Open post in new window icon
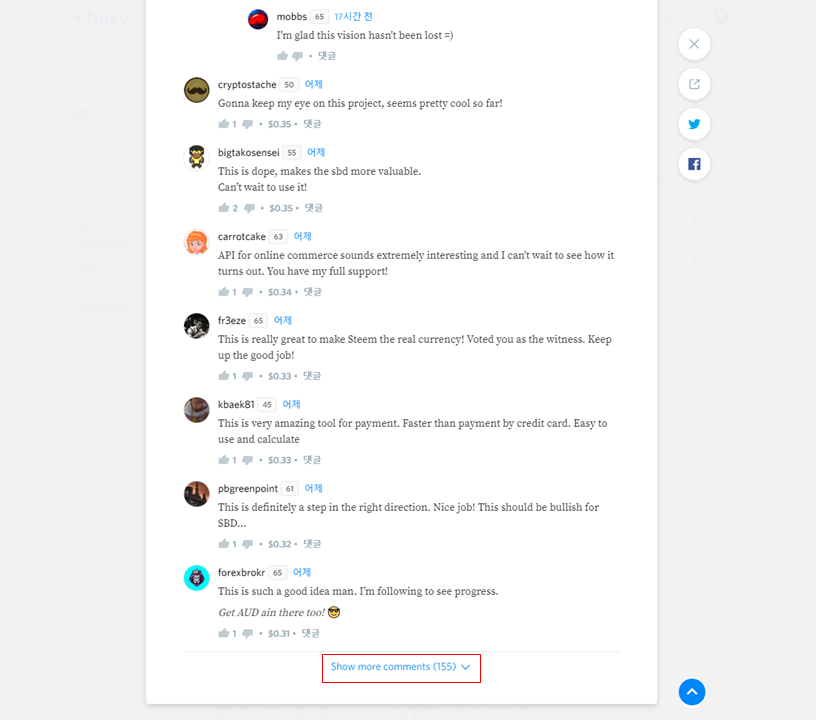The width and height of the screenshot is (816, 720). coord(694,84)
